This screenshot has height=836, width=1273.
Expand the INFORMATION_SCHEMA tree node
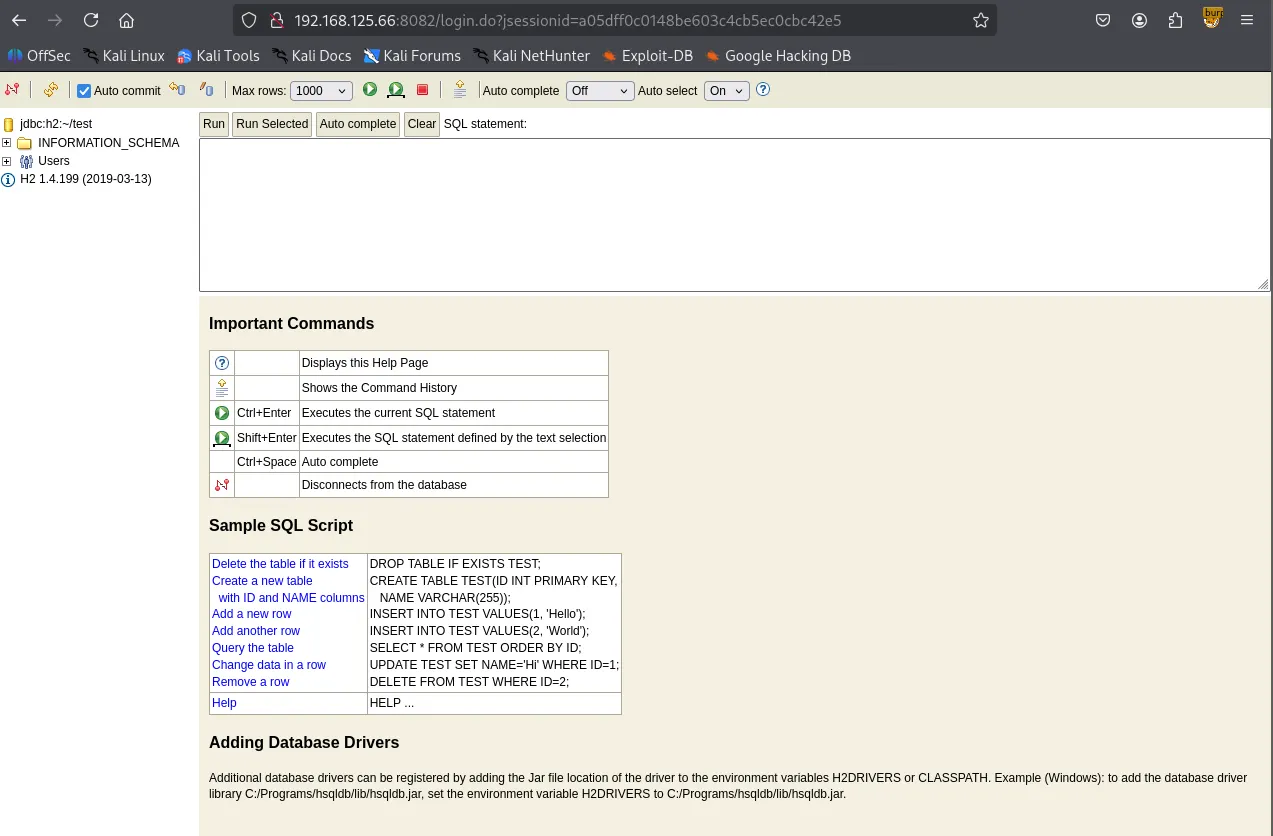point(7,143)
